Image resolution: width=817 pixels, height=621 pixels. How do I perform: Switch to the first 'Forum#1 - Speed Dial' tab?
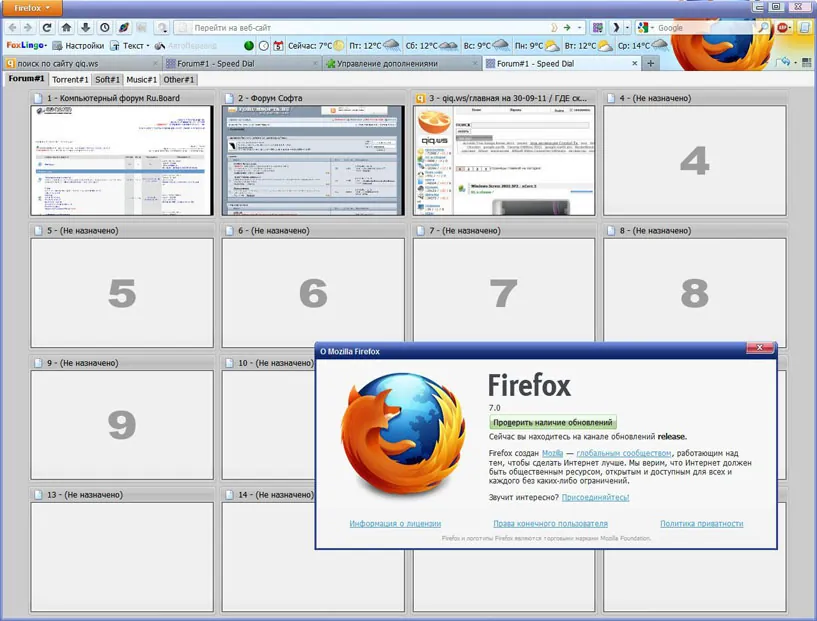pyautogui.click(x=241, y=64)
